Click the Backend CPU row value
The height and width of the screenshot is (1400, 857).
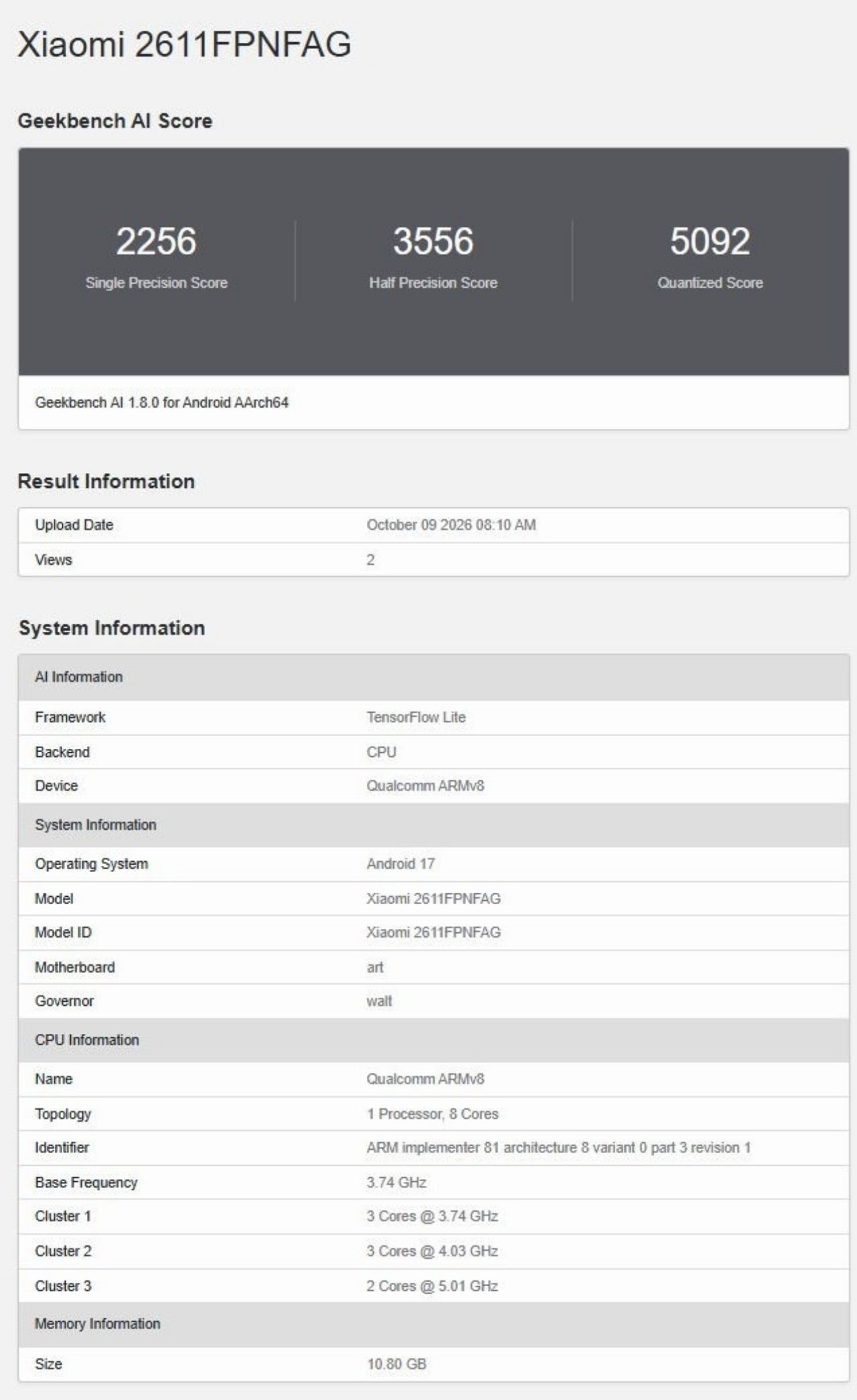381,752
